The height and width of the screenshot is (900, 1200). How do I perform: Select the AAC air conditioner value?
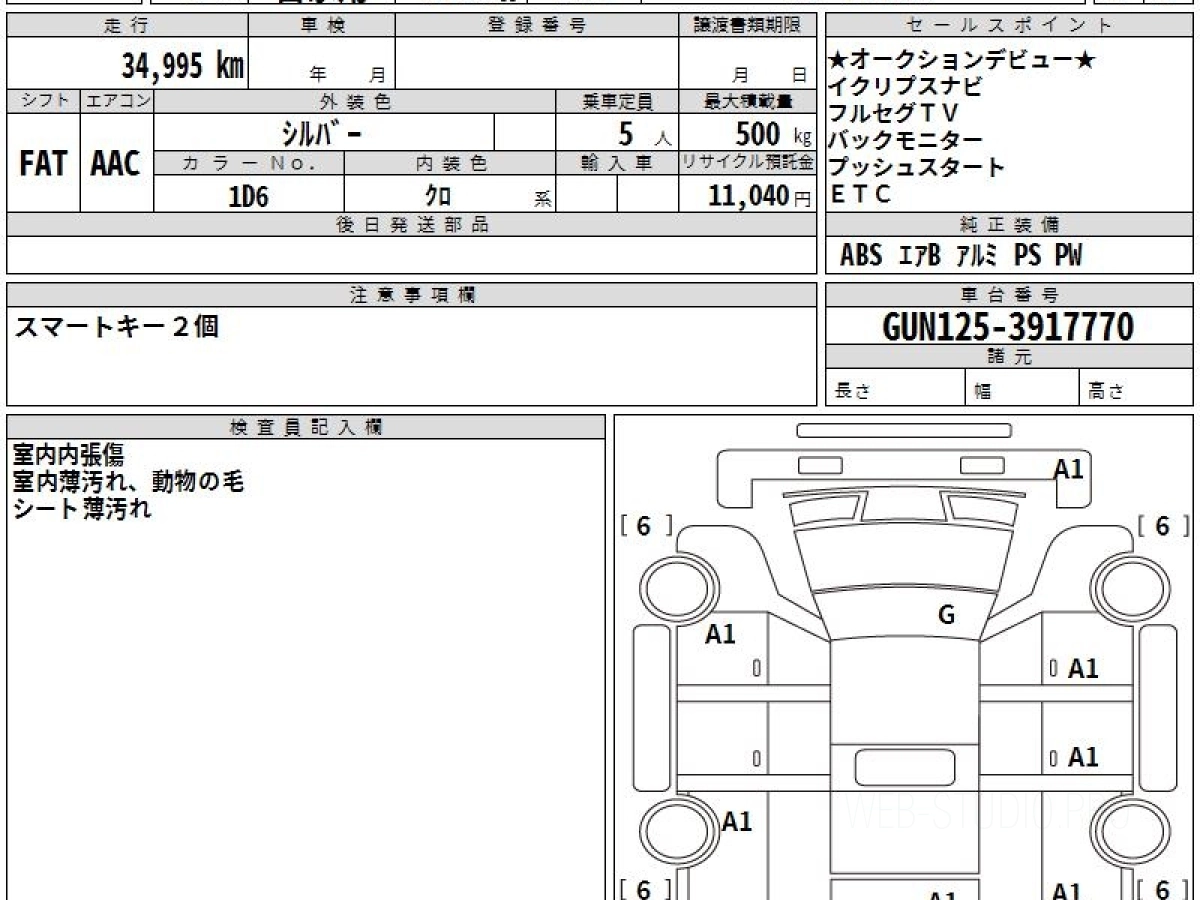click(116, 164)
